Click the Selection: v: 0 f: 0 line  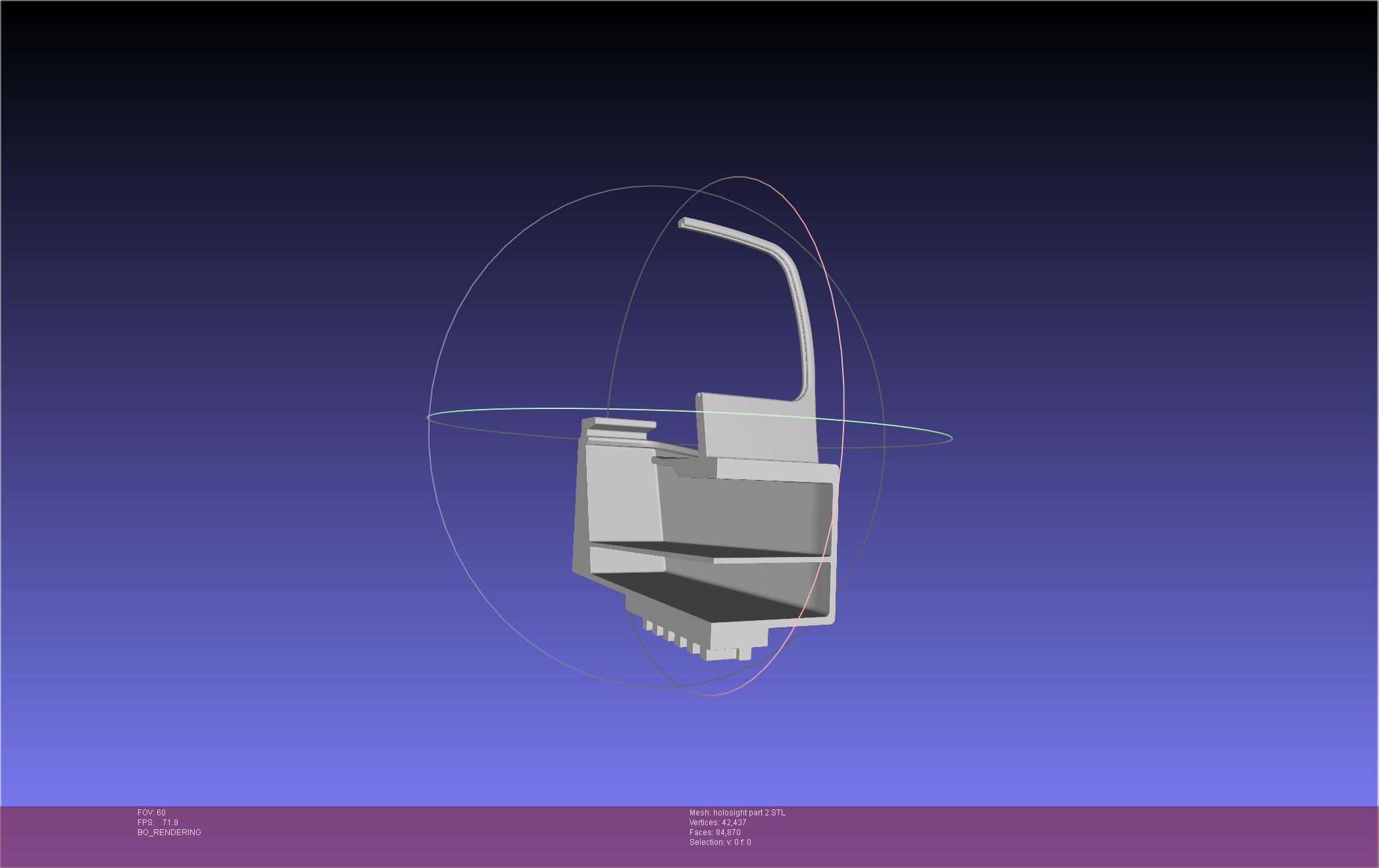[720, 842]
